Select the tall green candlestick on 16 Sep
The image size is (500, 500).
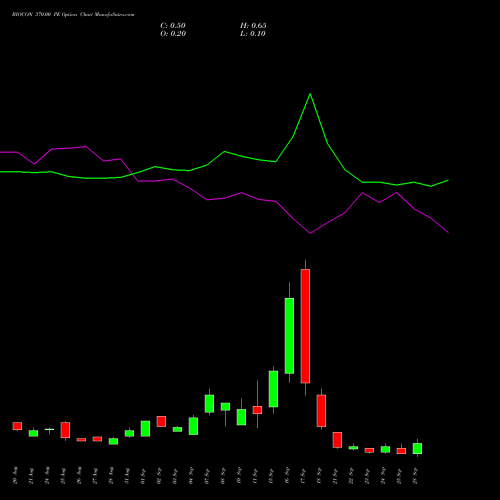(289, 336)
